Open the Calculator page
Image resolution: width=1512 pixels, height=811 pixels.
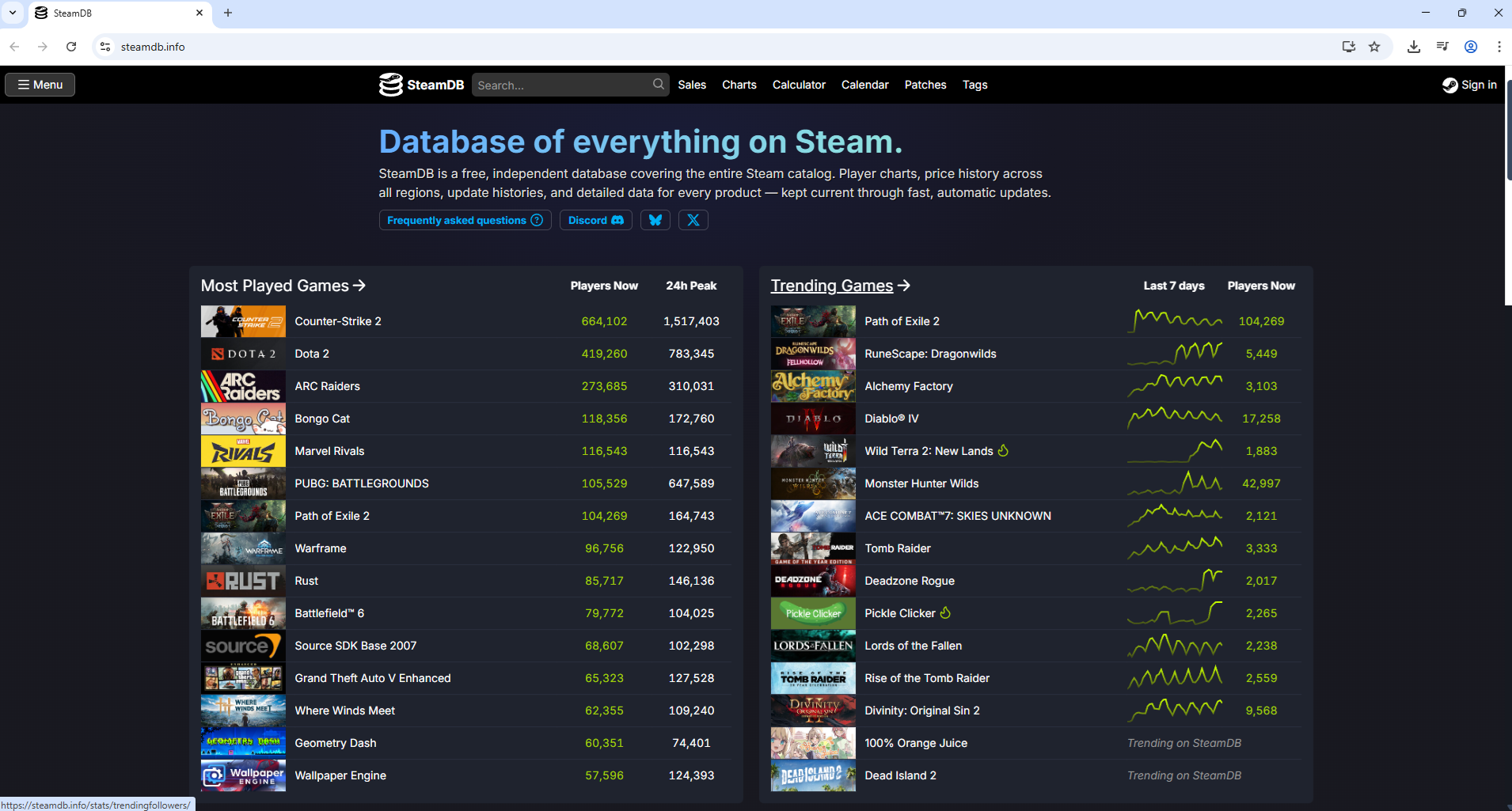(799, 85)
